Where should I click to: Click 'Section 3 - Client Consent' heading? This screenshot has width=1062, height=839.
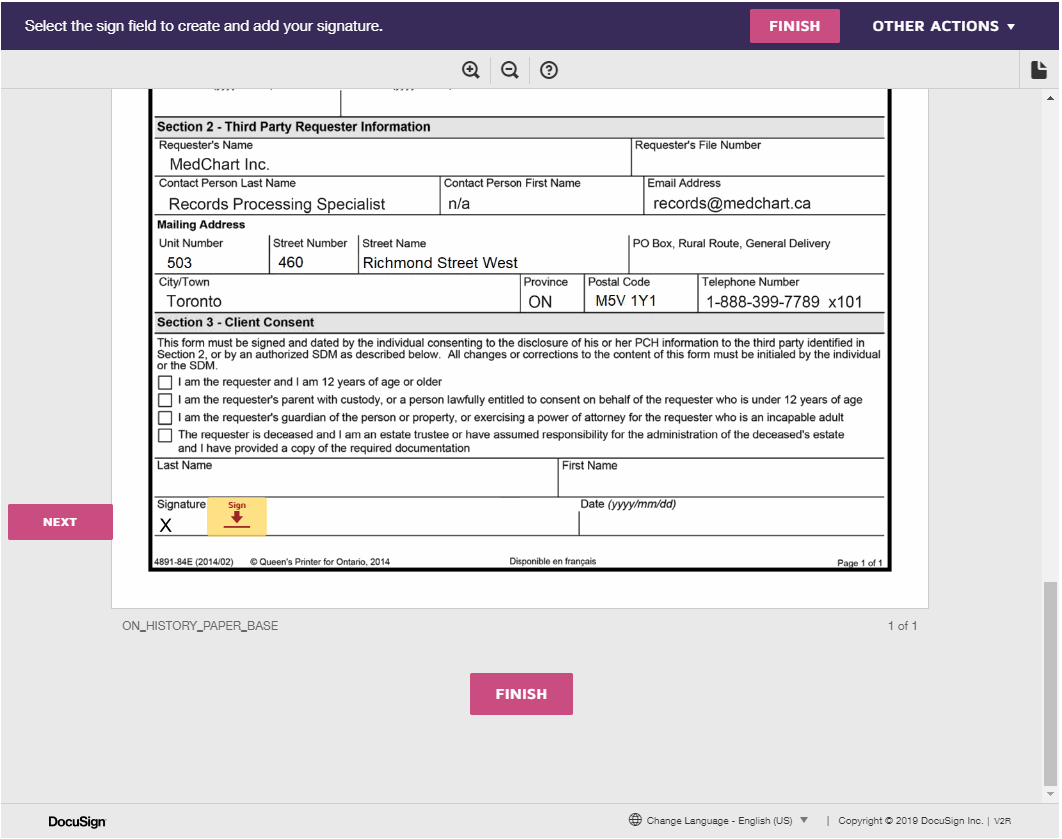pos(236,322)
